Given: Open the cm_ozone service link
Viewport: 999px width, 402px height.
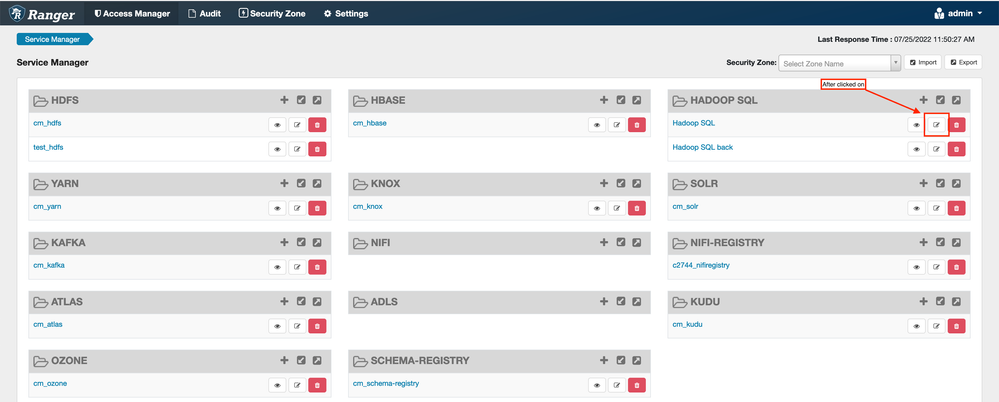Looking at the screenshot, I should coord(50,384).
